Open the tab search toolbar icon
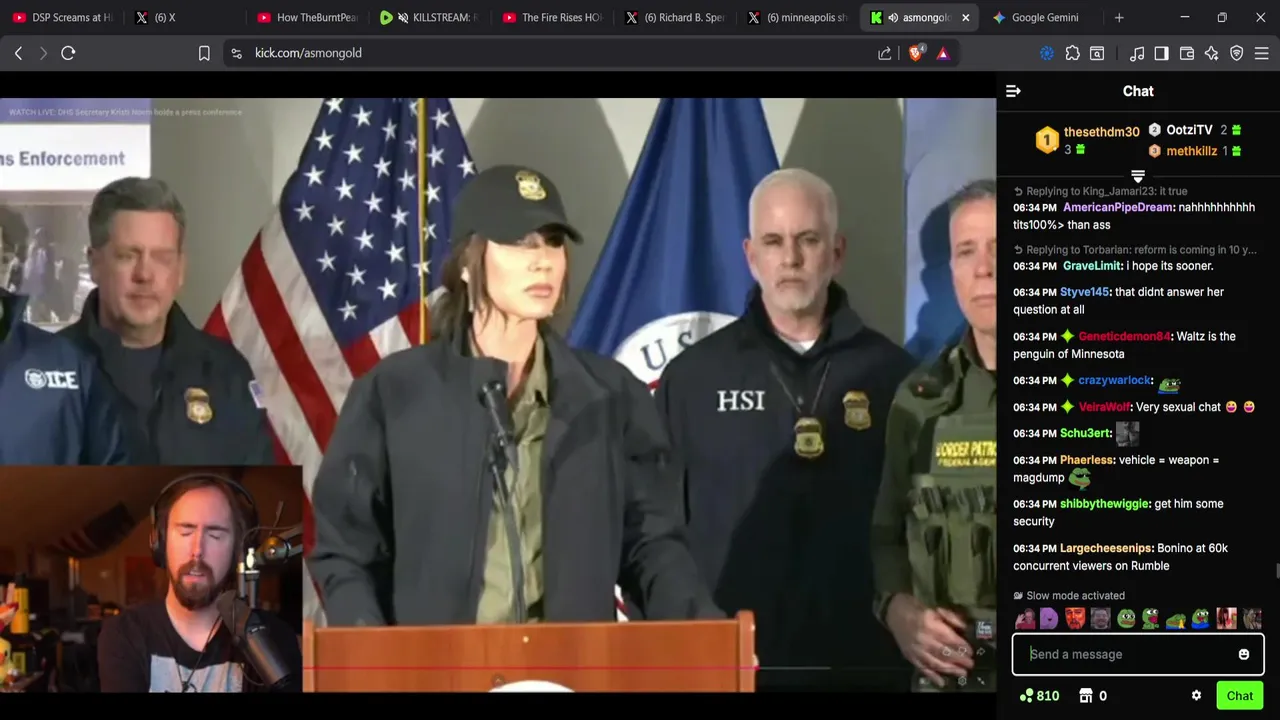The image size is (1280, 720). point(1097,53)
